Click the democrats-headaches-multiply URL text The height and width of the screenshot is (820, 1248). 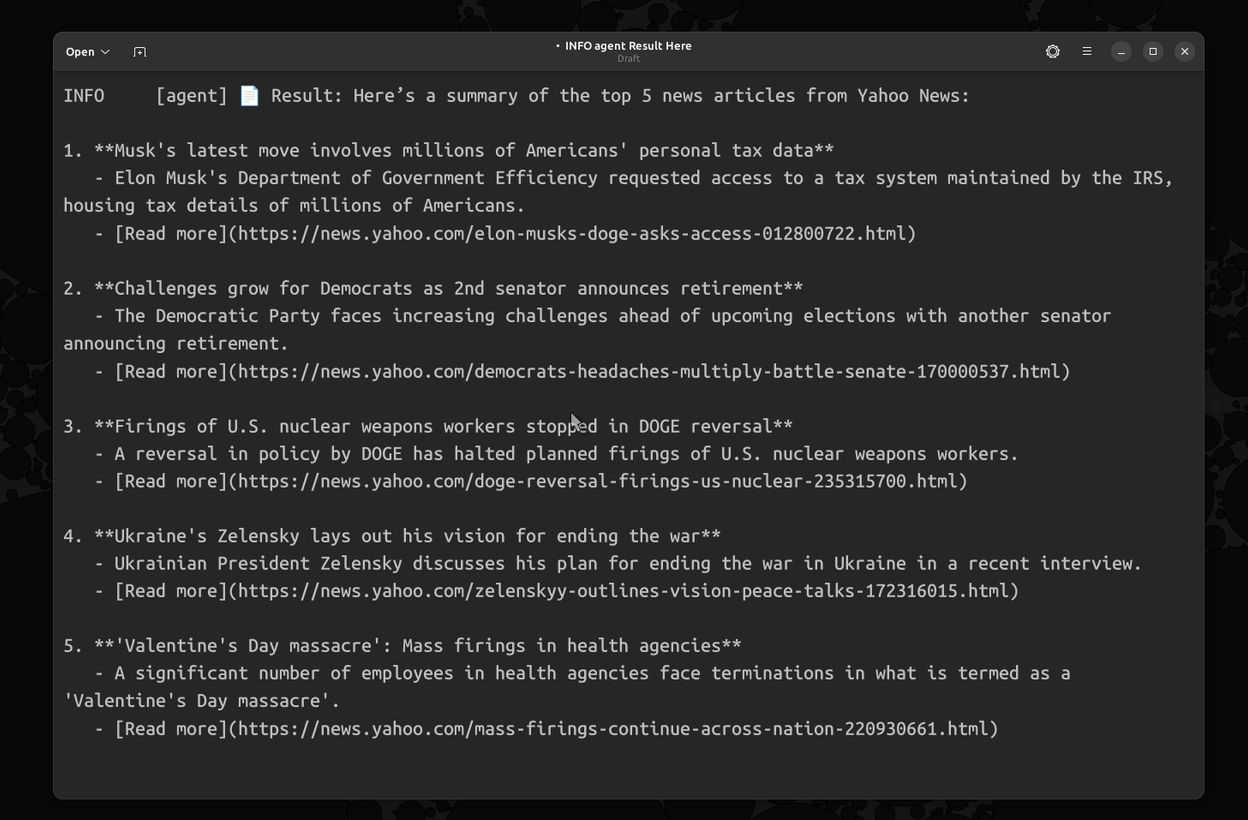click(x=649, y=371)
